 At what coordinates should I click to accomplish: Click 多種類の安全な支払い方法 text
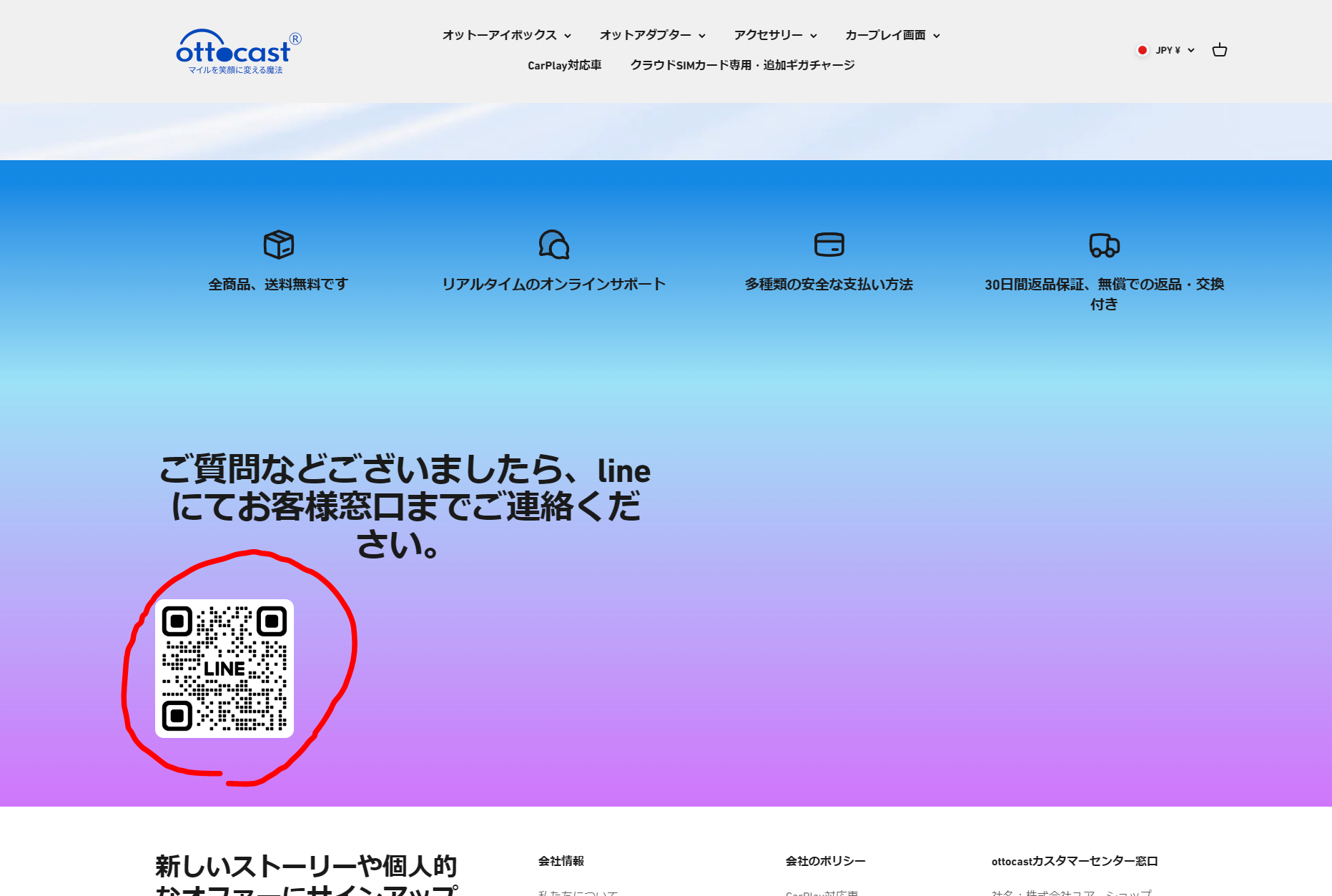[x=829, y=285]
